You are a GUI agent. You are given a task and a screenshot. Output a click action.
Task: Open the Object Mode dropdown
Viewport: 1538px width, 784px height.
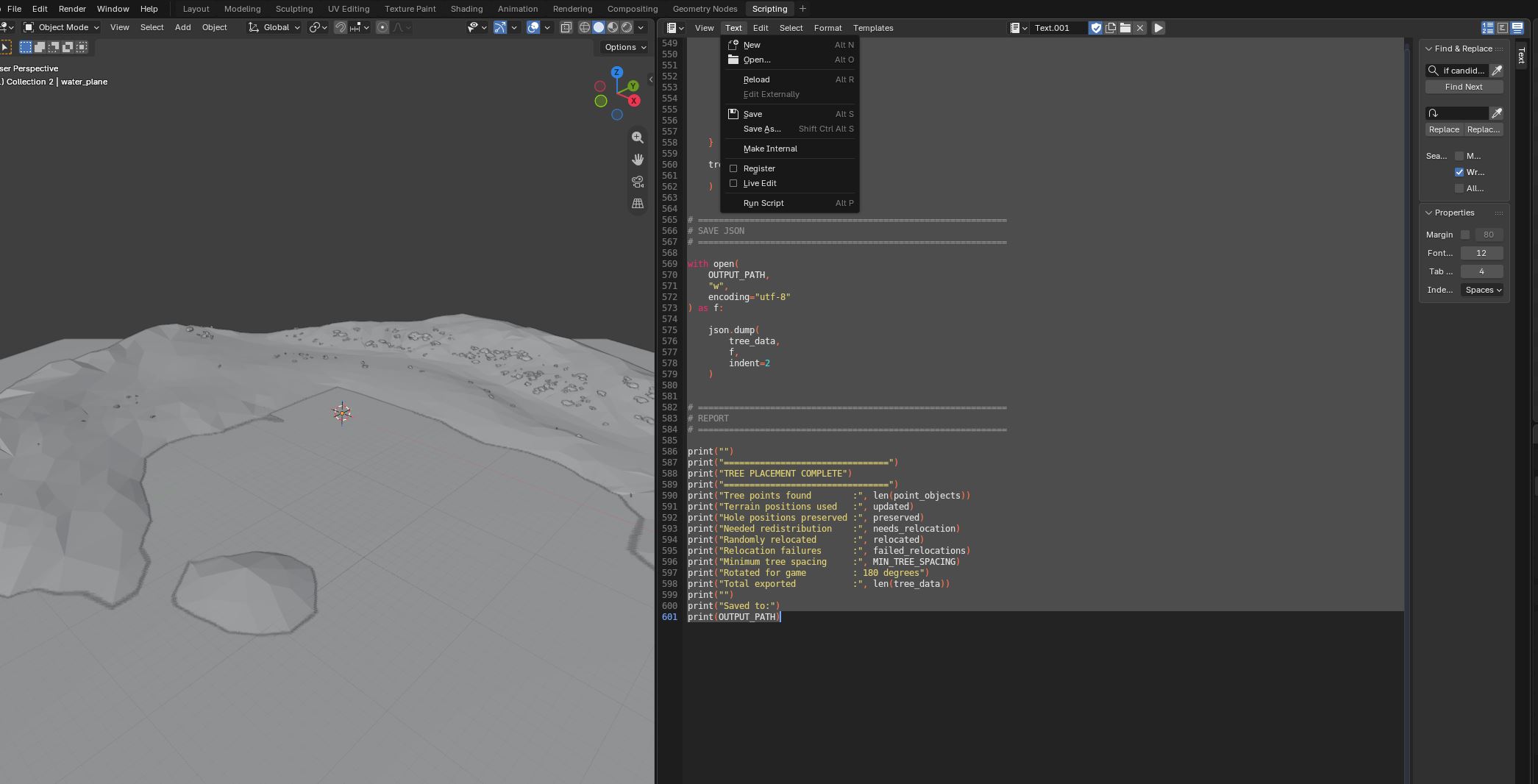click(61, 27)
